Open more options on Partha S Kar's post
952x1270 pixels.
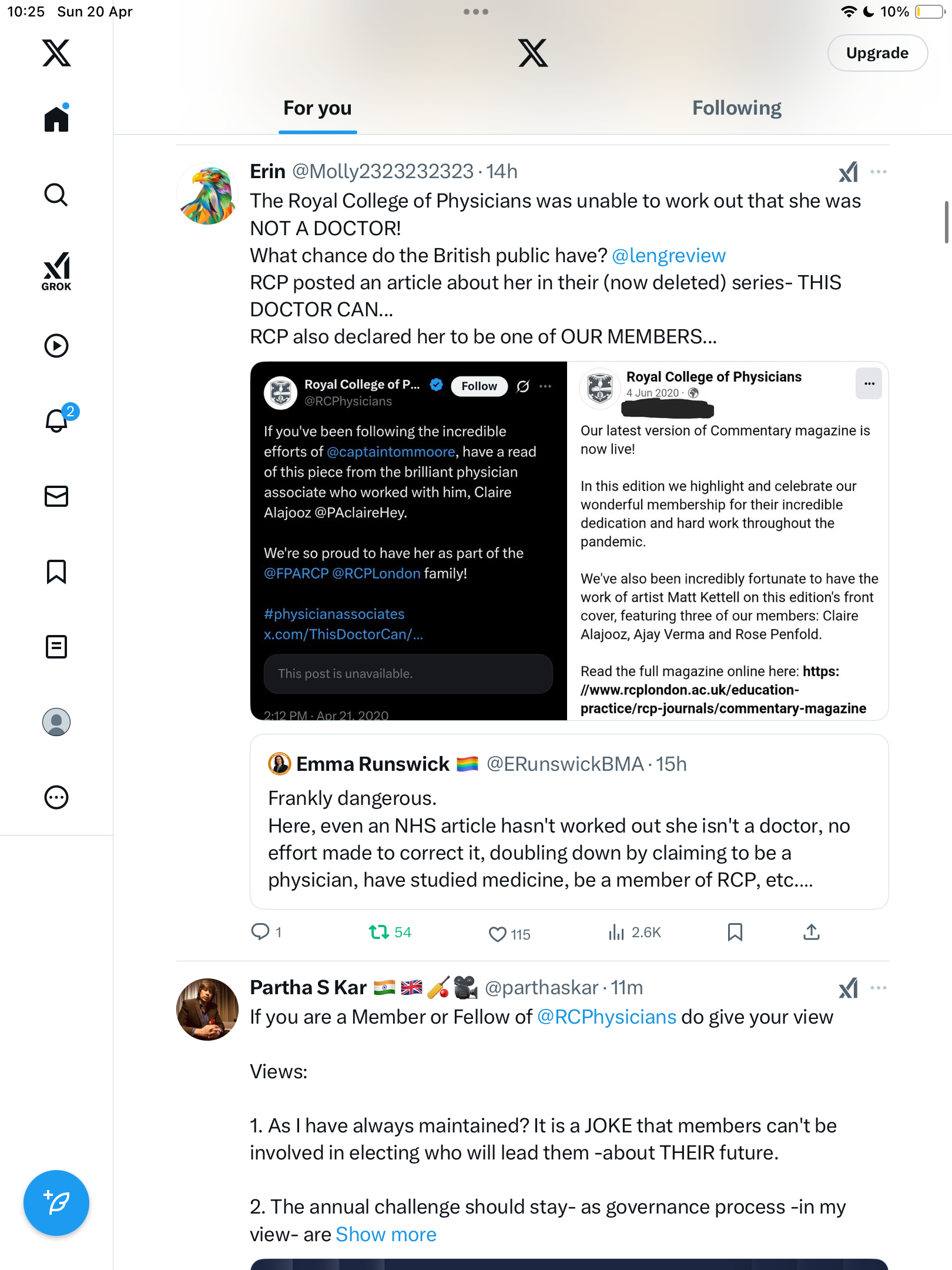(878, 988)
